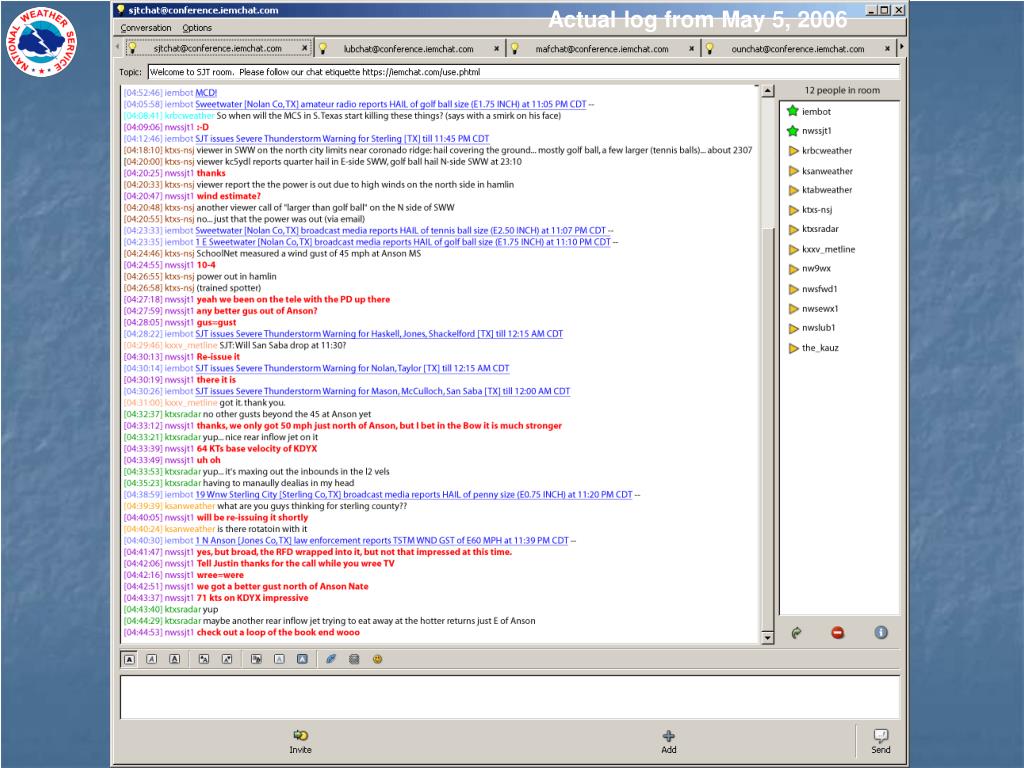
Task: Open the Conversation menu
Action: (146, 27)
